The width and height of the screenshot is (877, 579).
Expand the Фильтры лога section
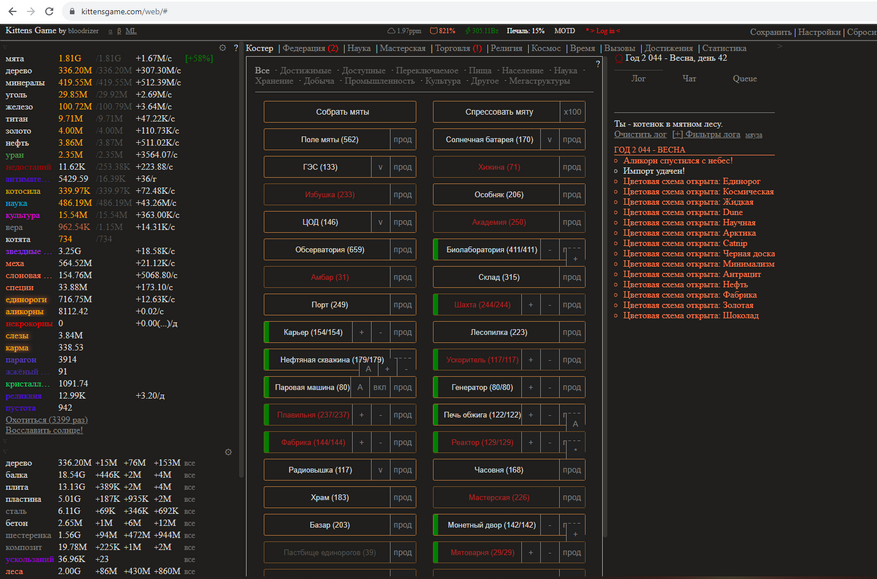[706, 134]
